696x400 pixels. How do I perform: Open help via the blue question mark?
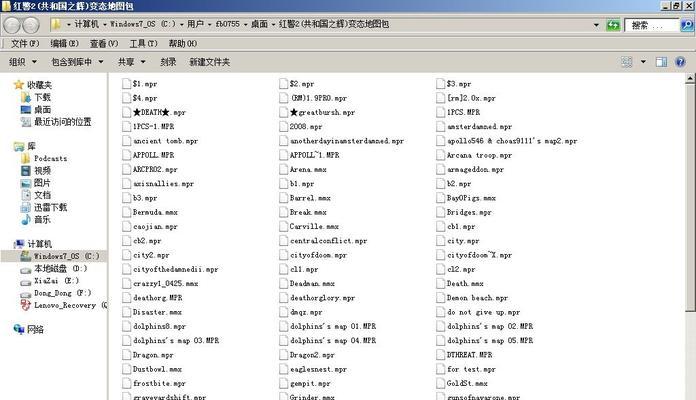point(680,62)
